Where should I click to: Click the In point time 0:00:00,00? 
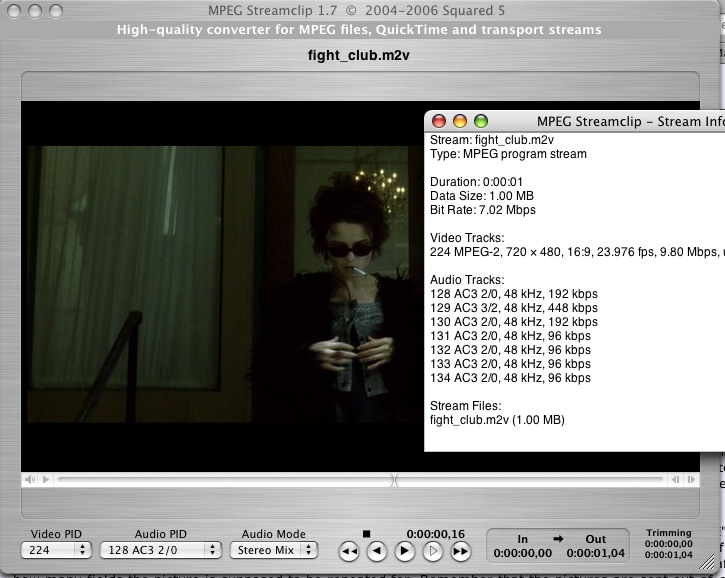pos(522,553)
